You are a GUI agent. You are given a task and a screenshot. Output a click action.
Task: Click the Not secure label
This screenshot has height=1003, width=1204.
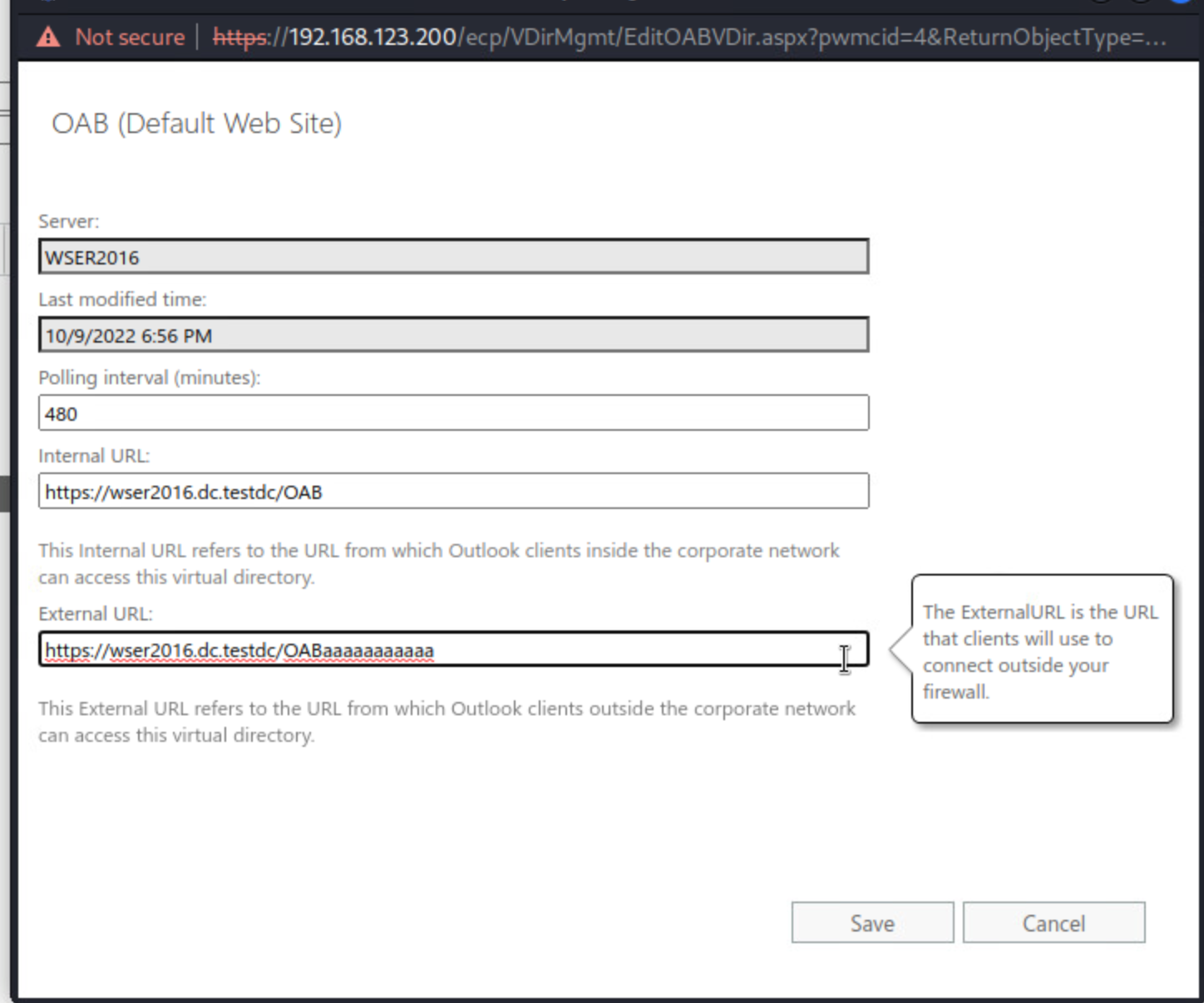coord(130,37)
